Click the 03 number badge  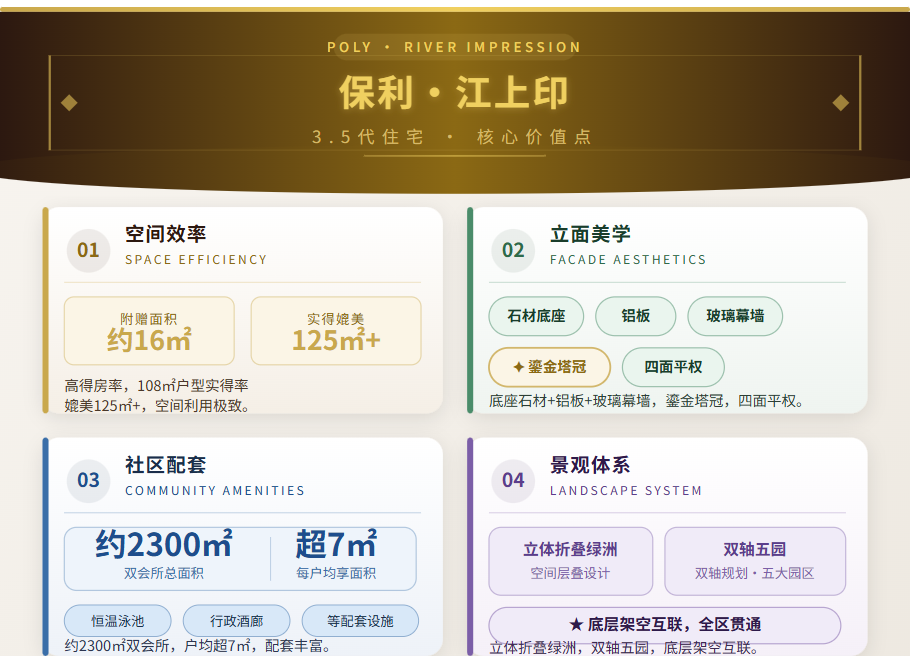[x=88, y=481]
